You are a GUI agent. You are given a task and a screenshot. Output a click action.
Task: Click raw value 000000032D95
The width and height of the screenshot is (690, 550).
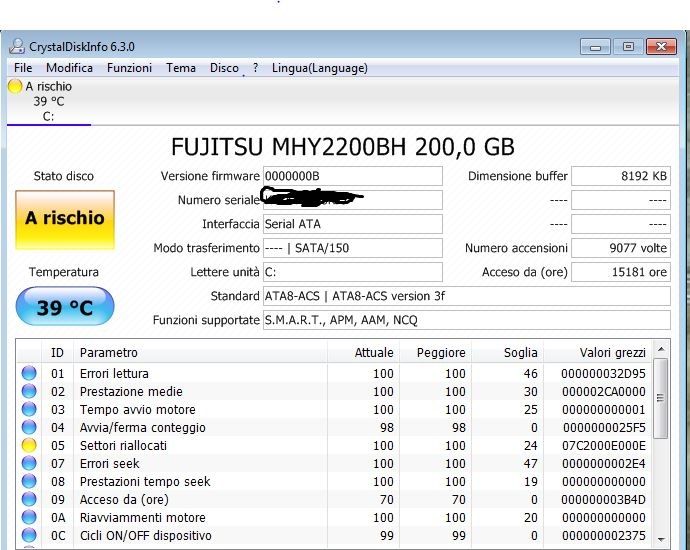(x=603, y=374)
